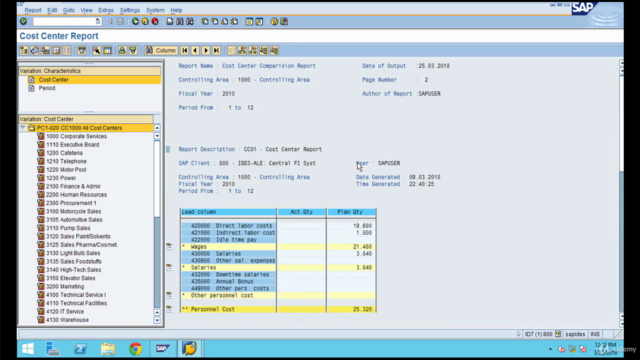Select 1200 Cafeteria cost center
640x360 pixels.
tap(64, 153)
